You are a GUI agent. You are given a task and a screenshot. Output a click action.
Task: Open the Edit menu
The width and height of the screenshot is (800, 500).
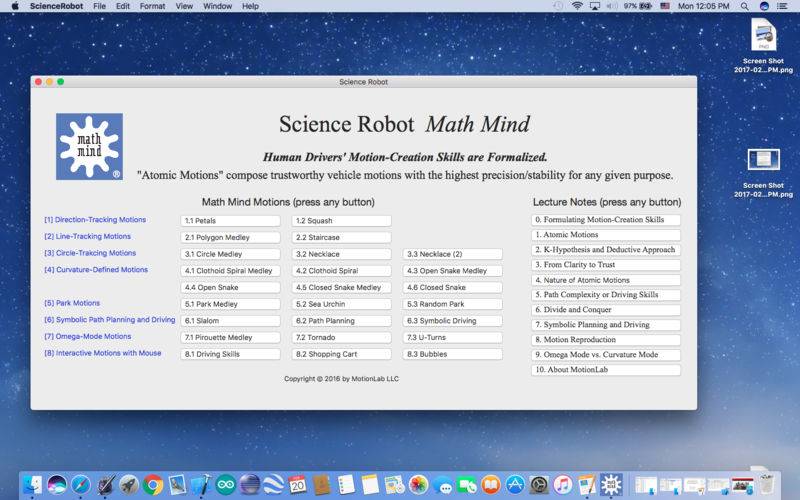[122, 6]
